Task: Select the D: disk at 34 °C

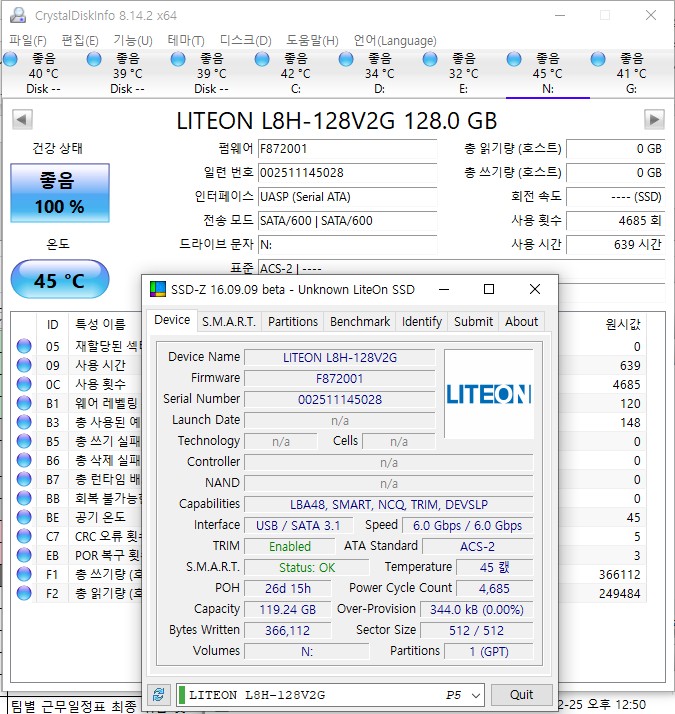Action: pyautogui.click(x=379, y=73)
